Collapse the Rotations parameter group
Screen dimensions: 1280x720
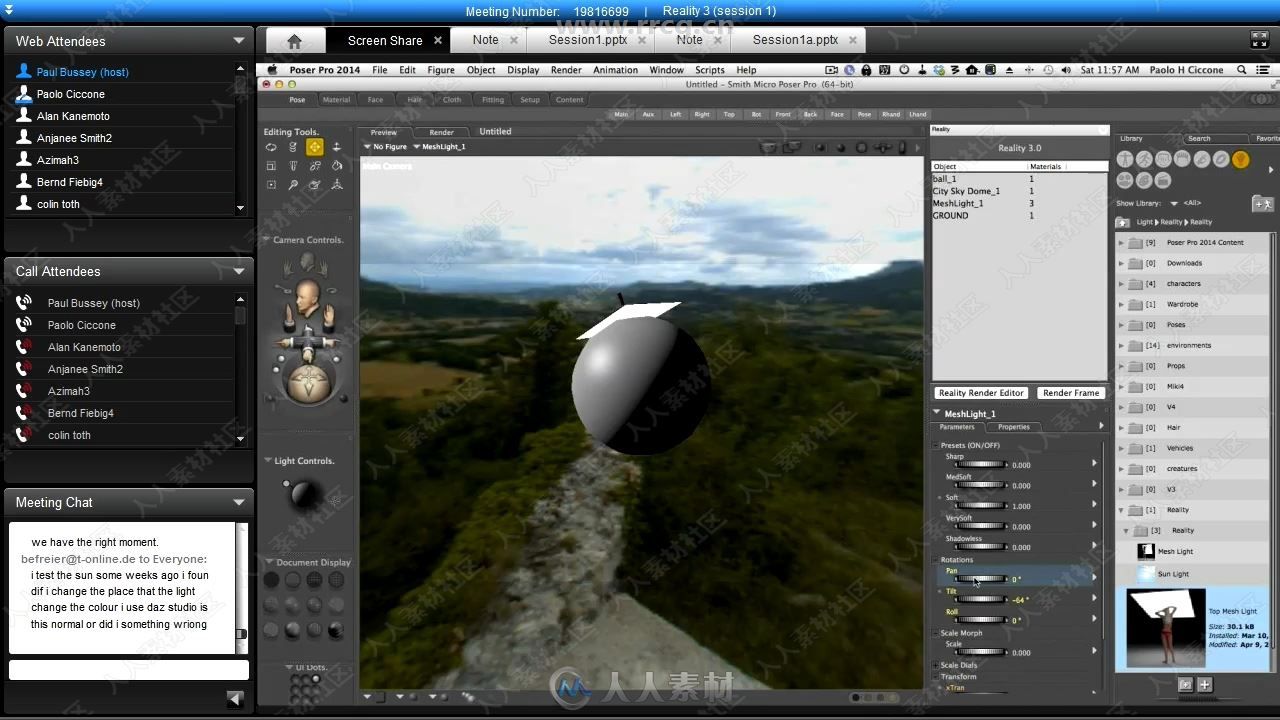937,560
